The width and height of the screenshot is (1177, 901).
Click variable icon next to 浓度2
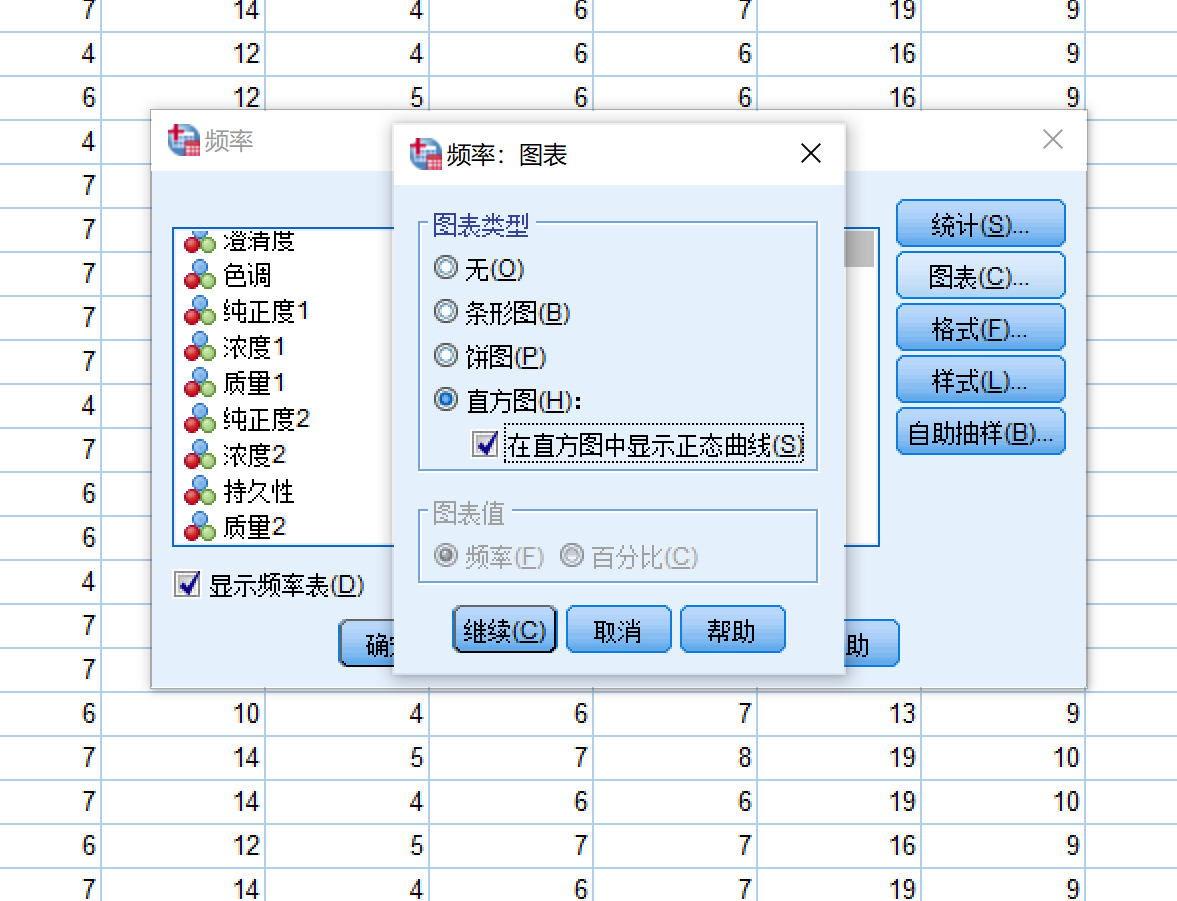[200, 455]
